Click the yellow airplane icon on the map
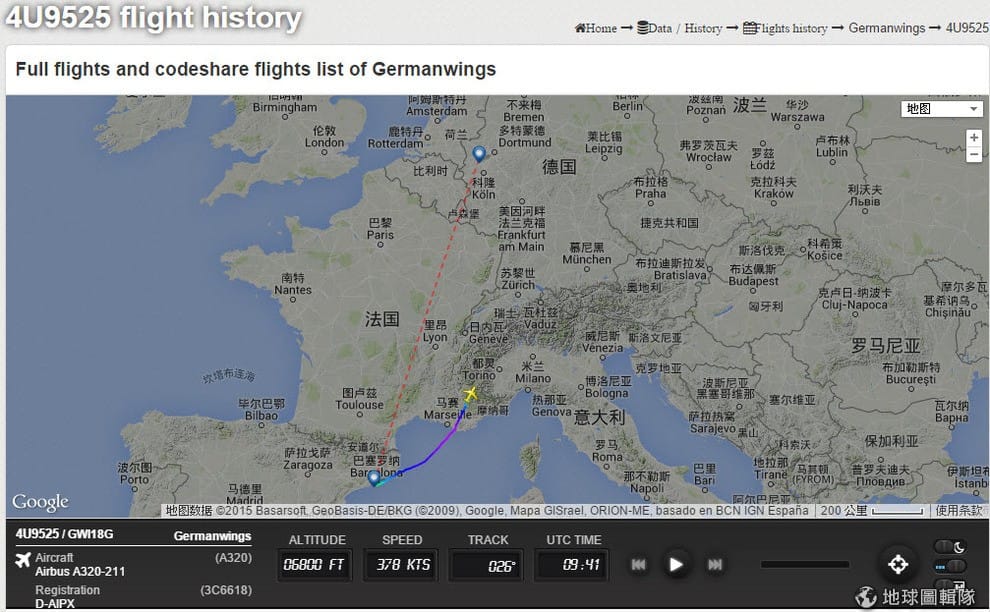Screen dimensions: 990x612 470,394
